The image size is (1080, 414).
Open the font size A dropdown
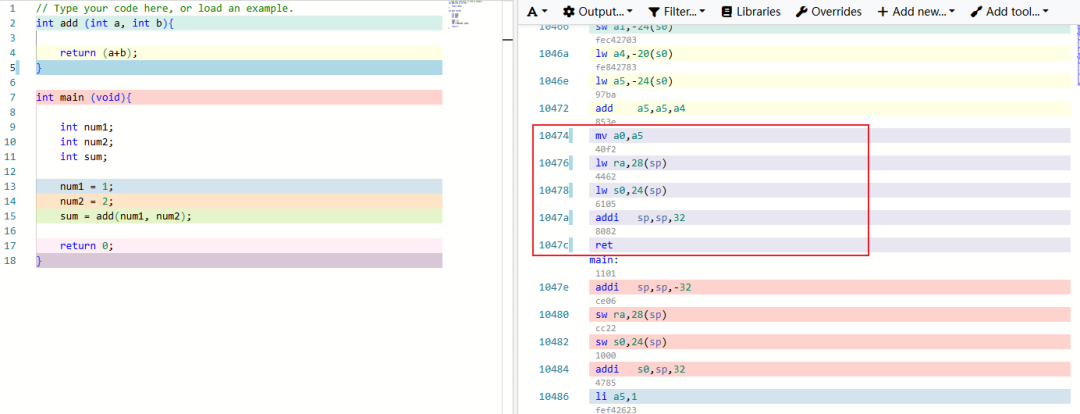(537, 12)
